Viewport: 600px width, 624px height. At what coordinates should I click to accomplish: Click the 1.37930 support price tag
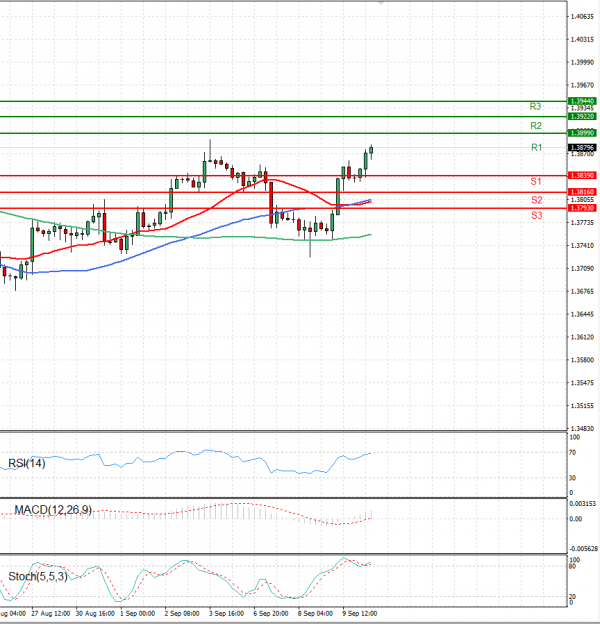[582, 208]
